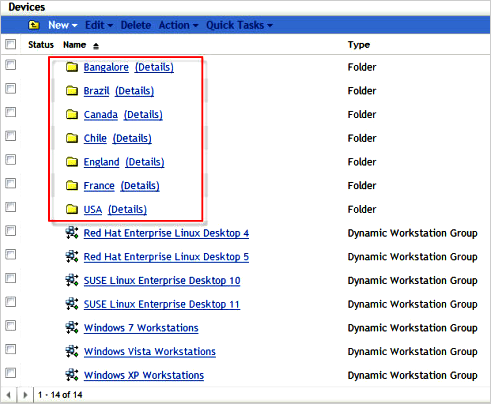Screen dimensions: 491x404
Task: Check the Windows XP Workstations checkbox
Action: pyautogui.click(x=11, y=372)
